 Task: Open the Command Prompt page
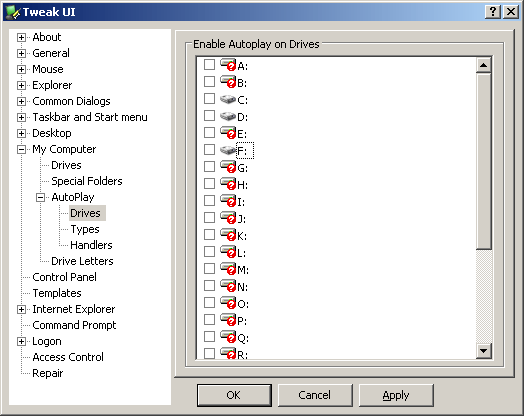tap(74, 326)
